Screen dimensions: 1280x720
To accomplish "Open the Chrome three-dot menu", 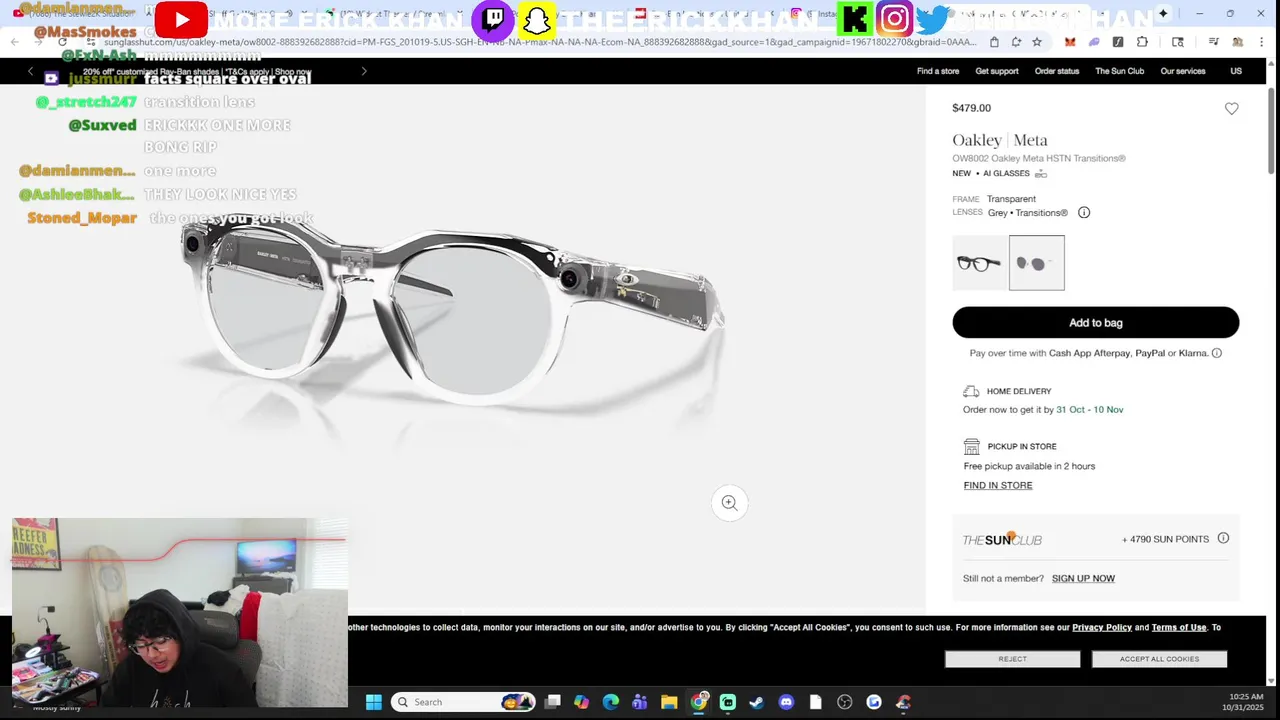I will point(1262,42).
